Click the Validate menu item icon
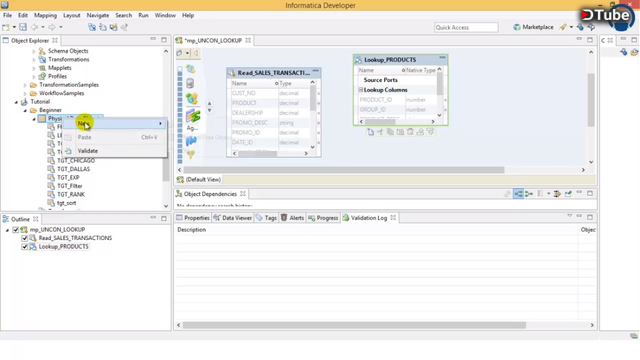This screenshot has width=640, height=360. pyautogui.click(x=68, y=151)
